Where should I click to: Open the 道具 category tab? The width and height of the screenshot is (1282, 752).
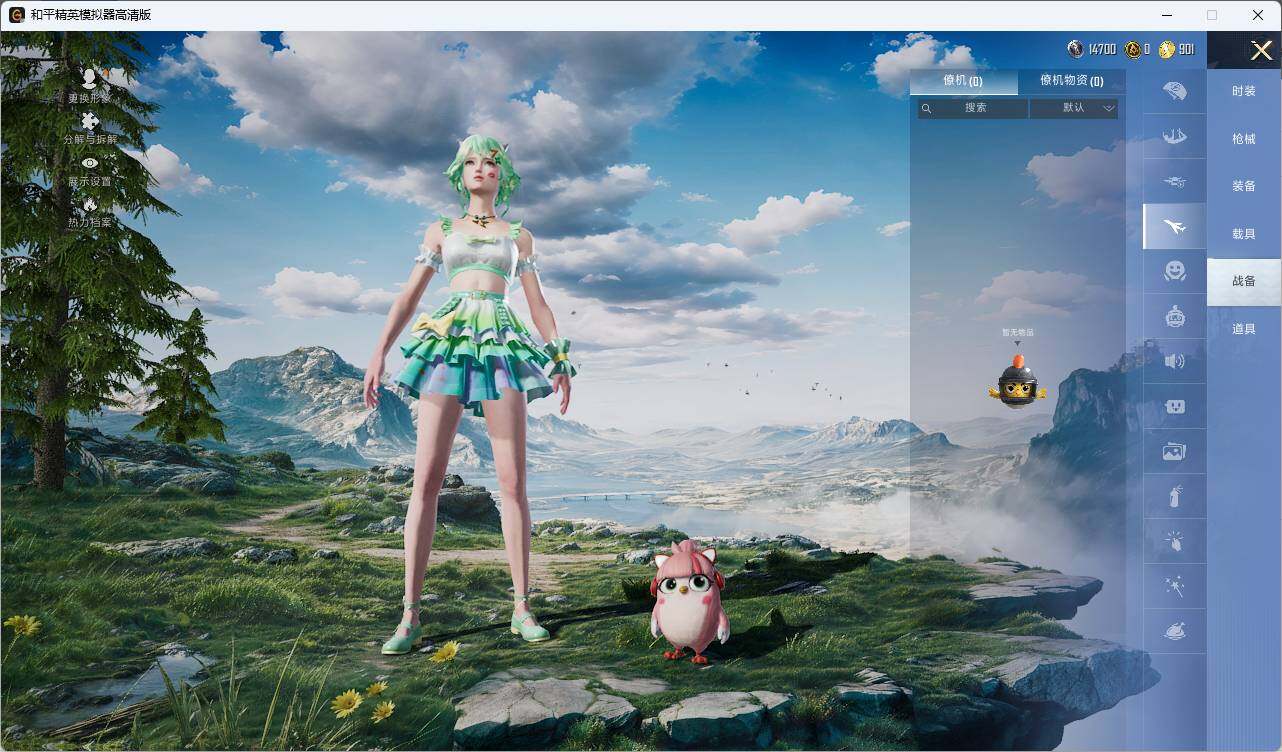(1244, 329)
